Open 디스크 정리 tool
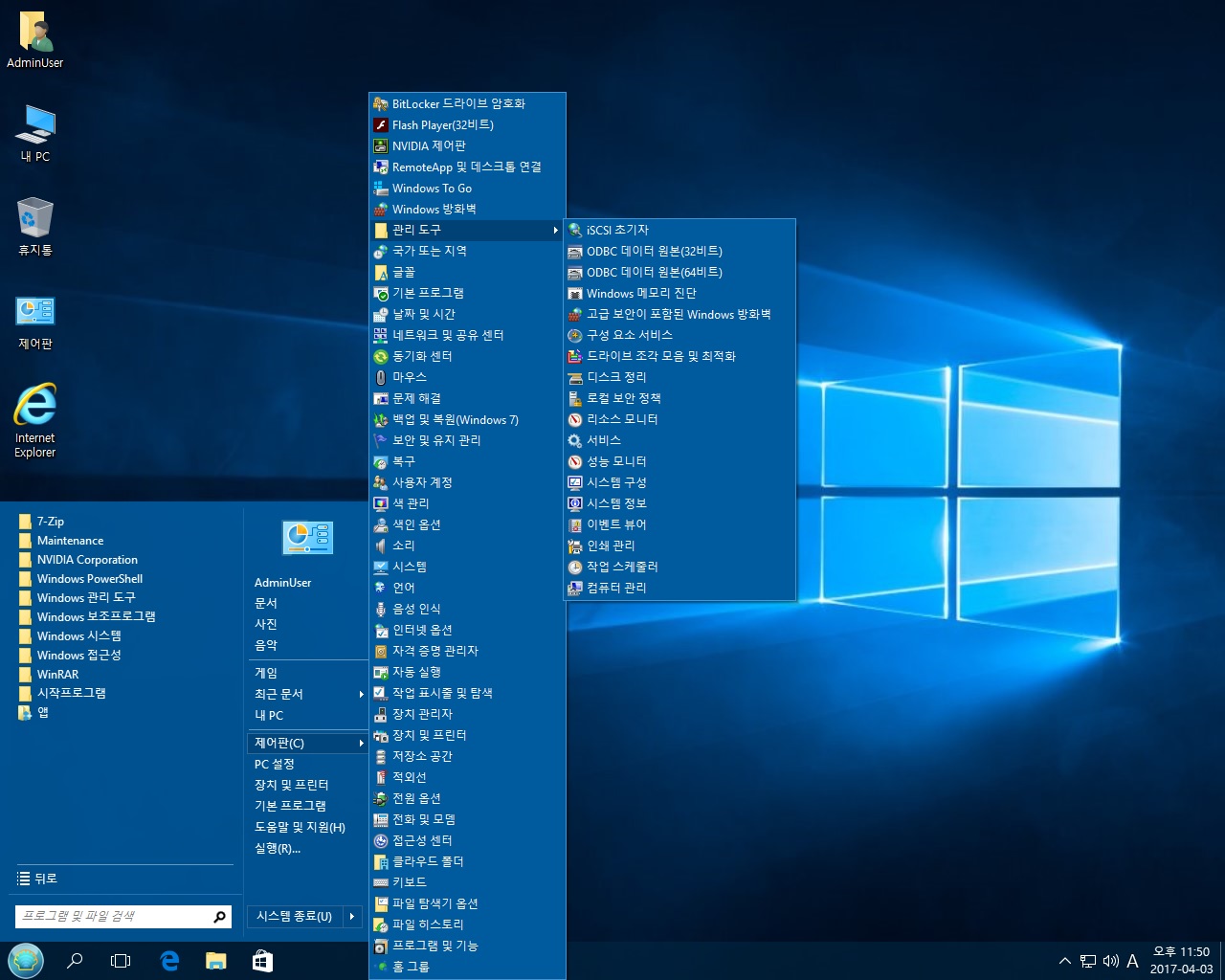Screen dimensions: 1225x980 pyautogui.click(x=680, y=377)
